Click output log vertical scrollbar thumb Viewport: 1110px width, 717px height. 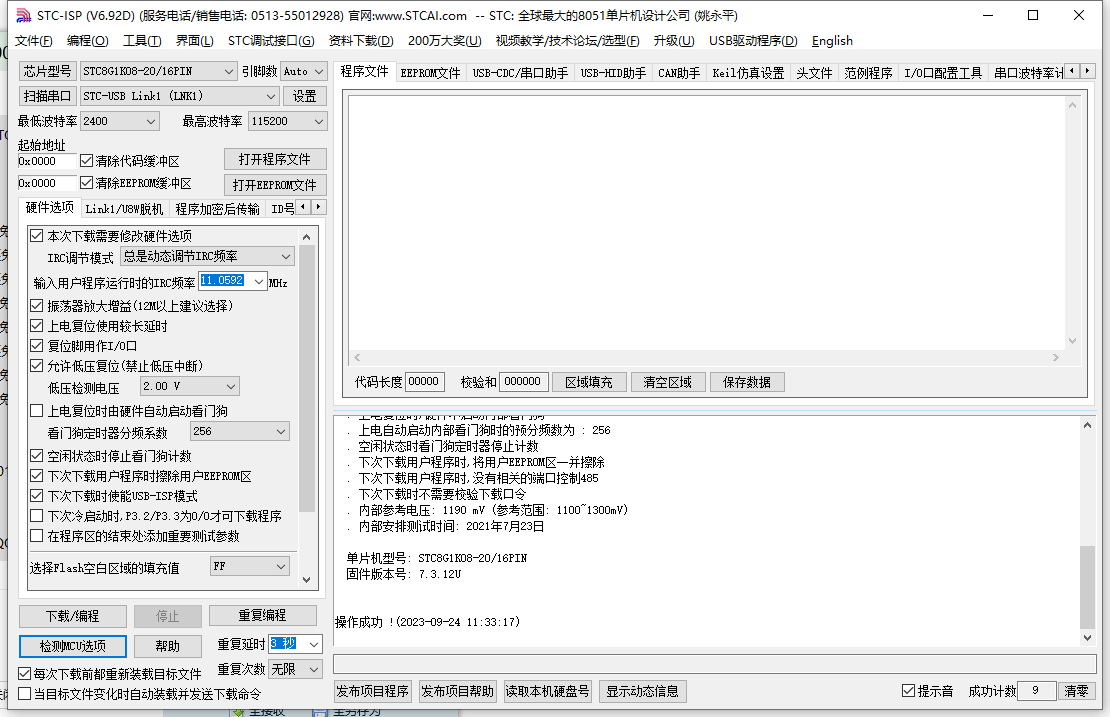1087,587
